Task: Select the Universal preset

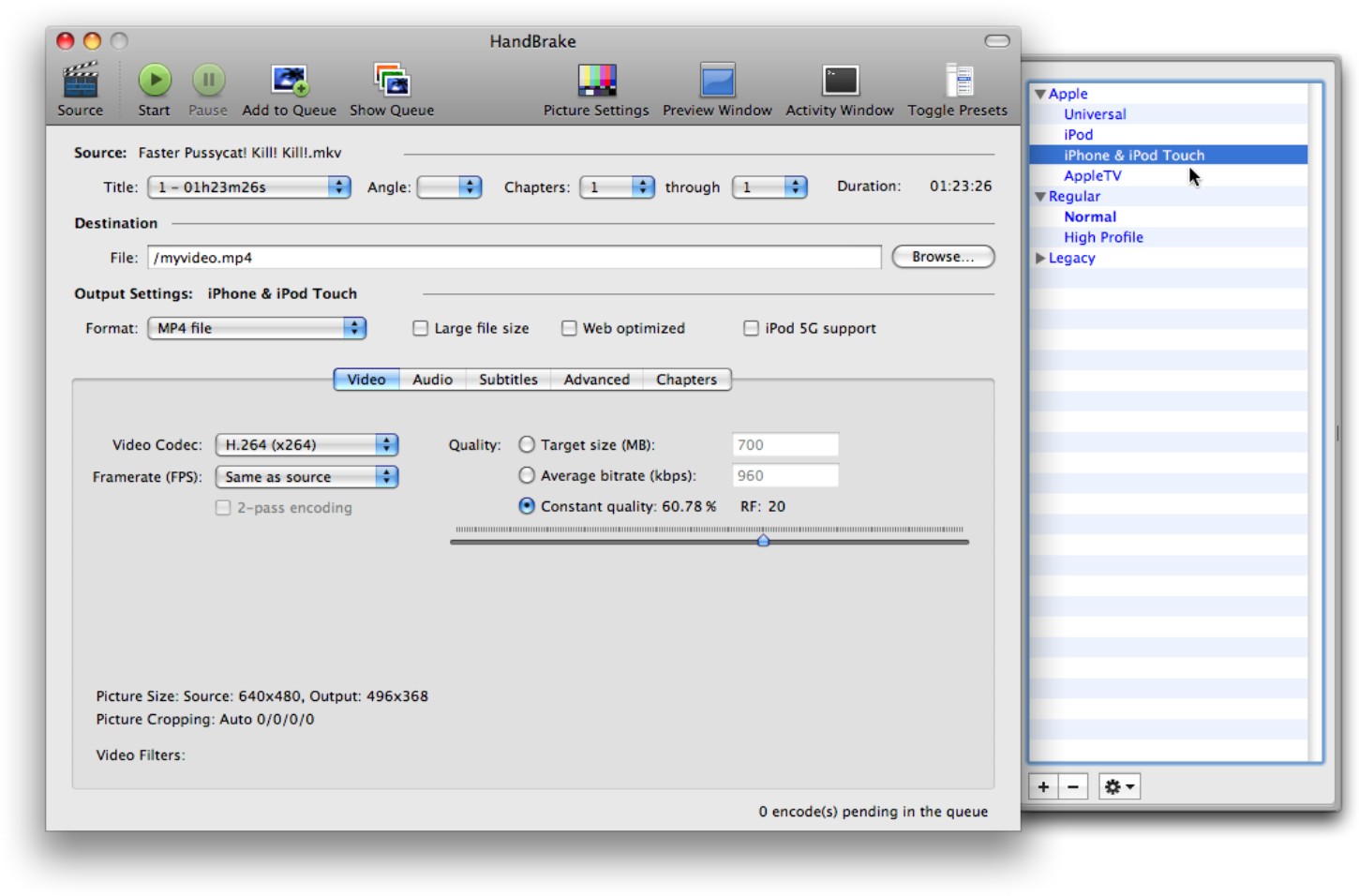Action: [1095, 114]
